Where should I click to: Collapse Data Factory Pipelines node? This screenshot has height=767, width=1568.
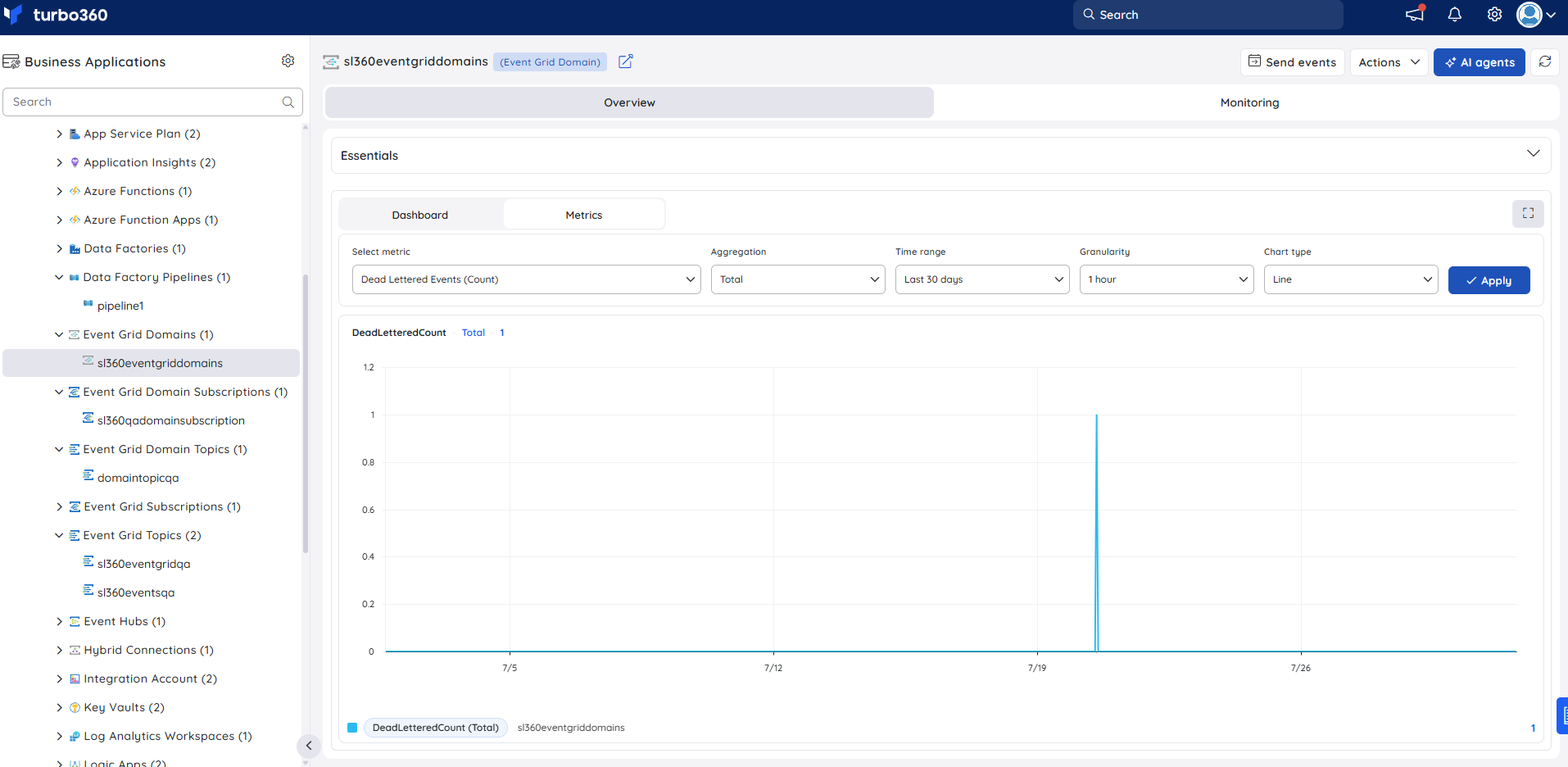coord(59,277)
